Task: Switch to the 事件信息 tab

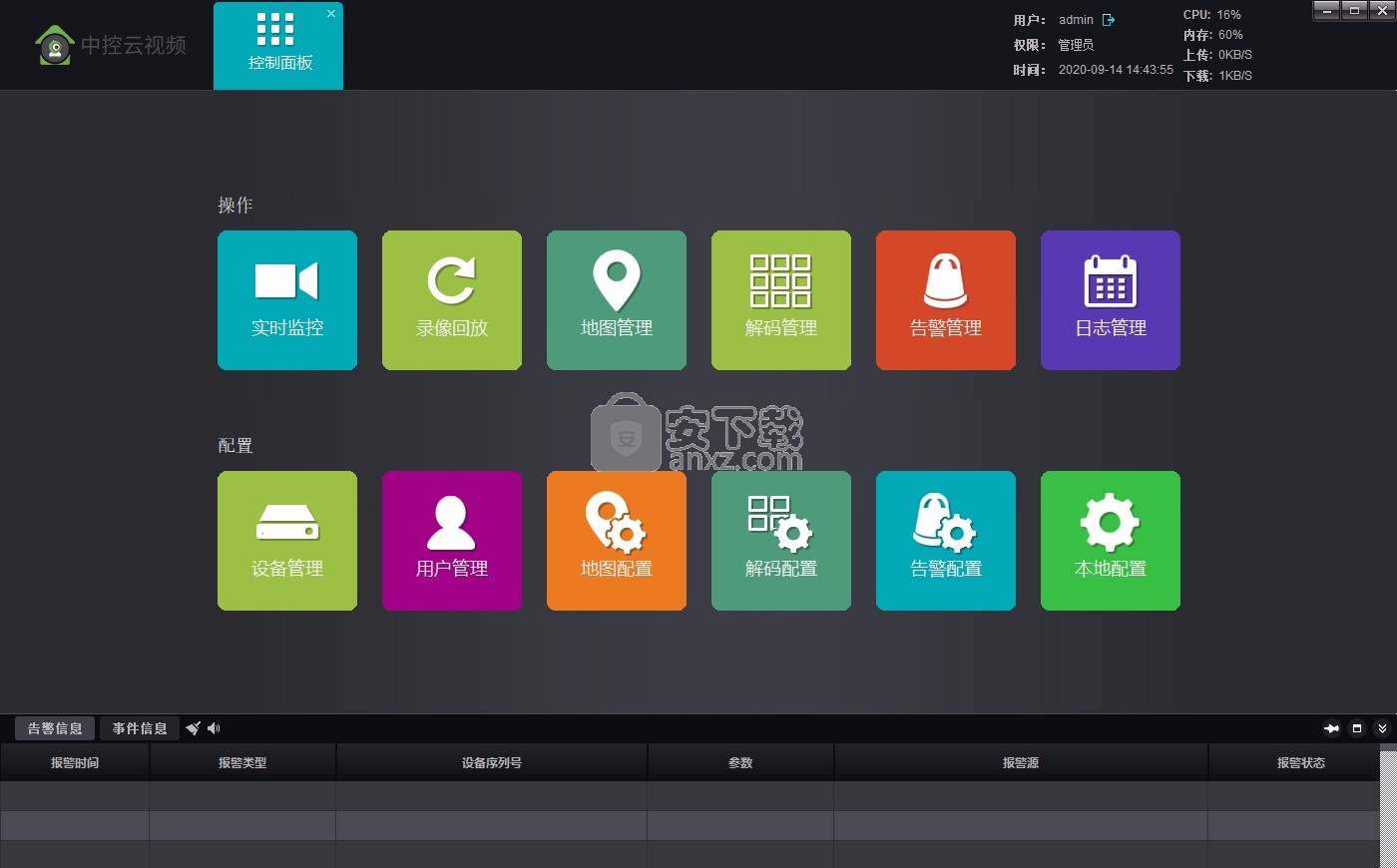Action: tap(140, 728)
